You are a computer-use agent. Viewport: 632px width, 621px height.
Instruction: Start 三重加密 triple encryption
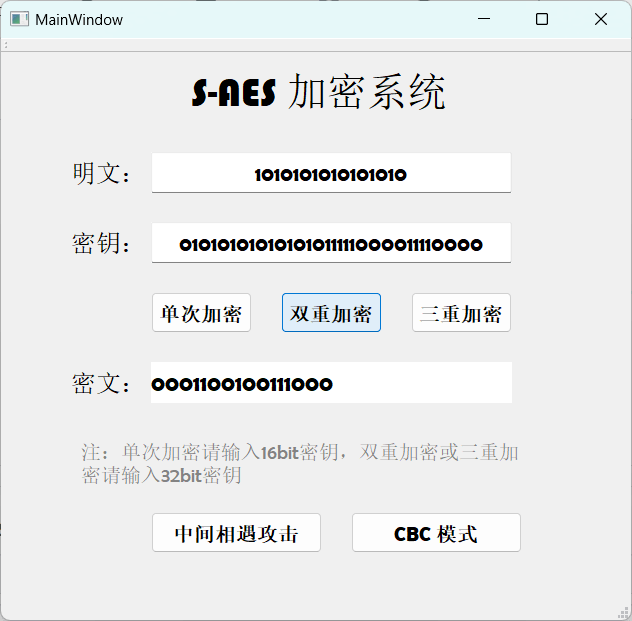[462, 313]
